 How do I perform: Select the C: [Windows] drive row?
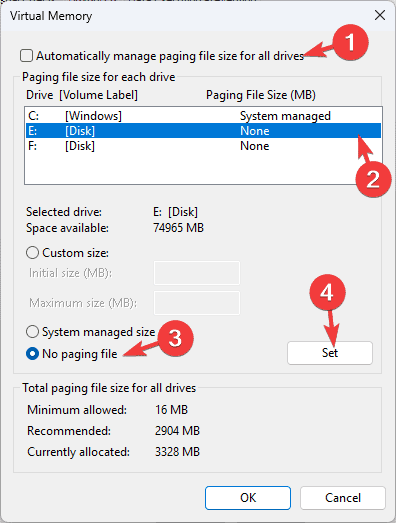[x=203, y=116]
